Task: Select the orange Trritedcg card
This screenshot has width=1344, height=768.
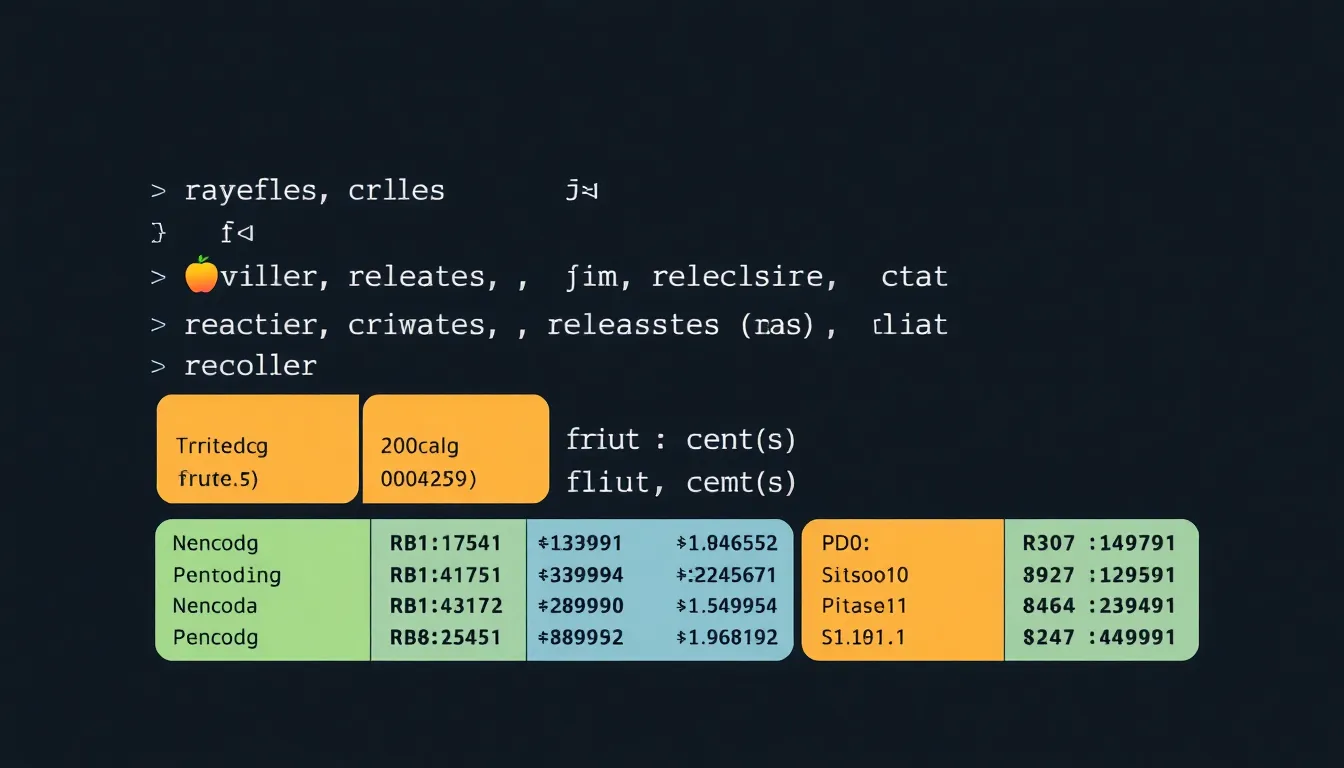Action: (257, 449)
